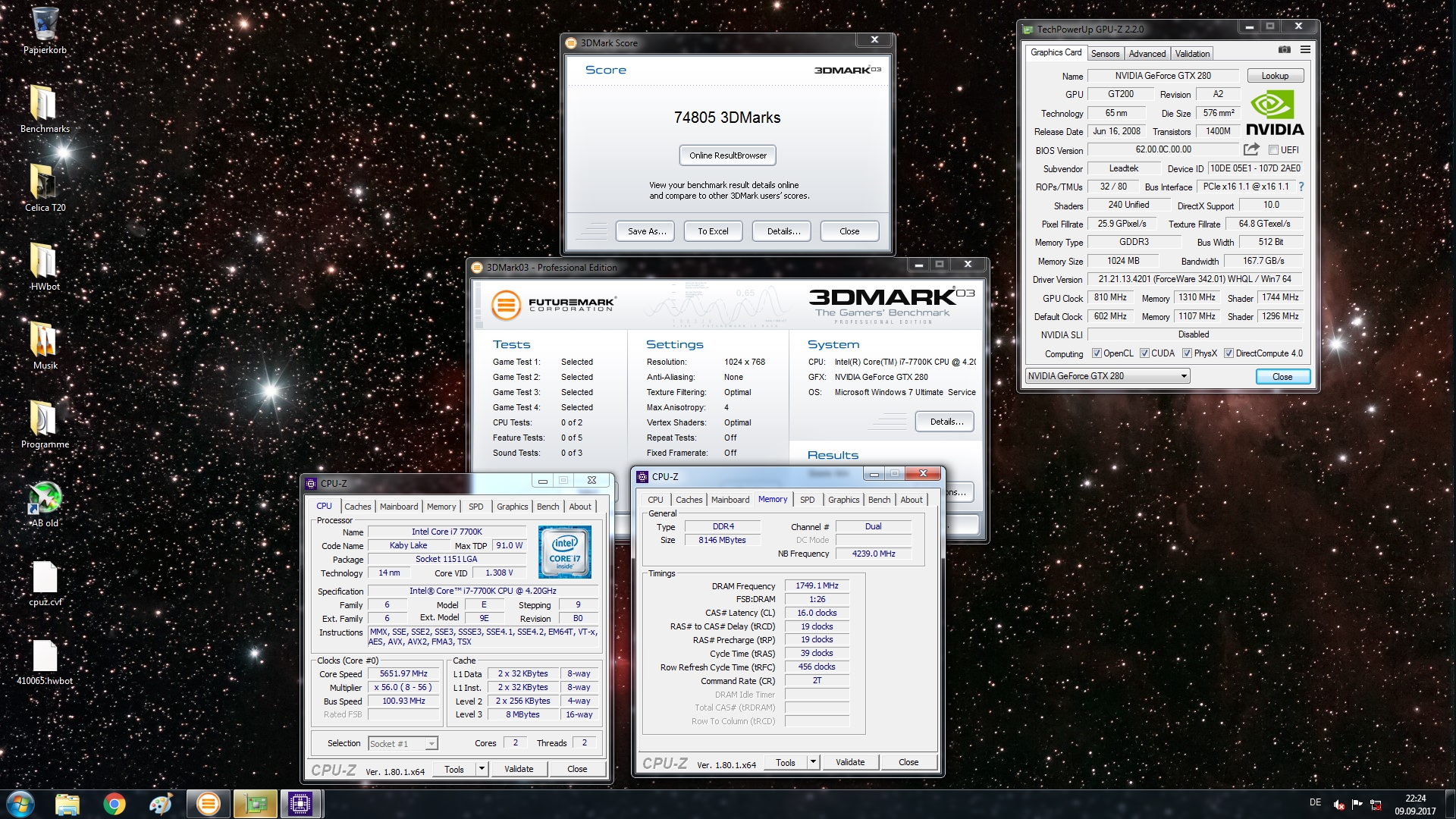Click the Action Center flag tray icon

pyautogui.click(x=1357, y=804)
